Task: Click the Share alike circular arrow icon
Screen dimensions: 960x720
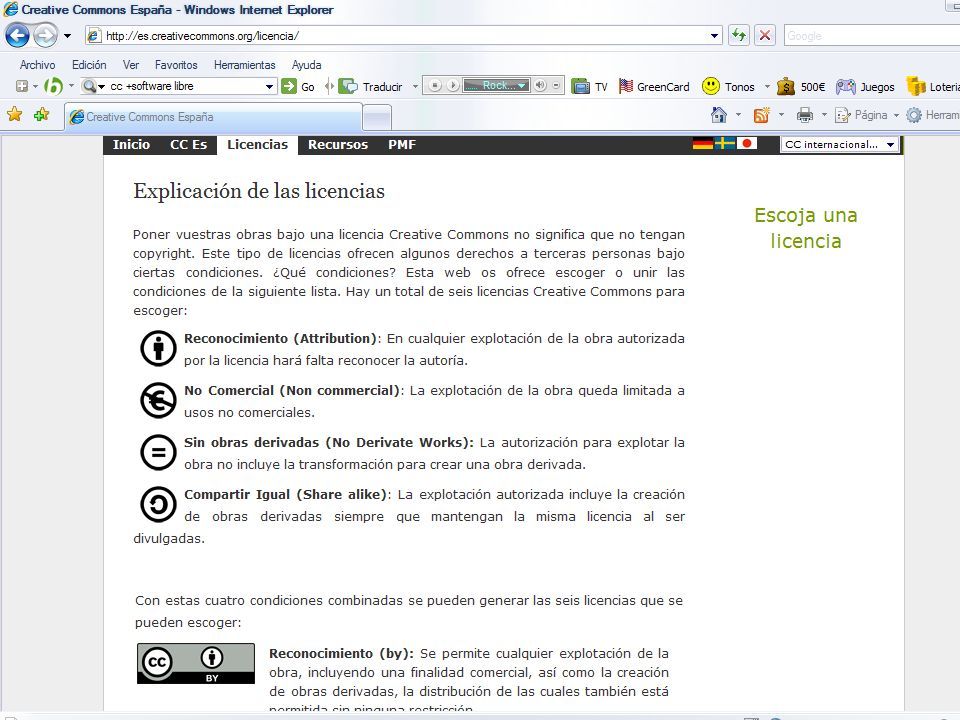Action: (x=158, y=504)
